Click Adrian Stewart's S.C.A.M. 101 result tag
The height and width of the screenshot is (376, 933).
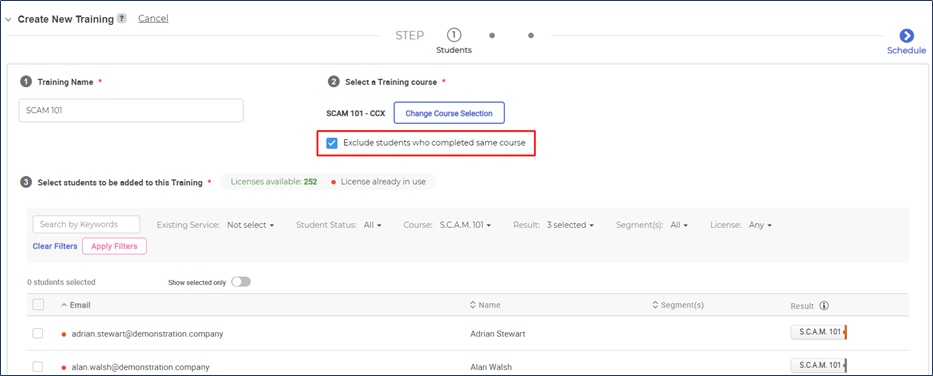point(819,332)
